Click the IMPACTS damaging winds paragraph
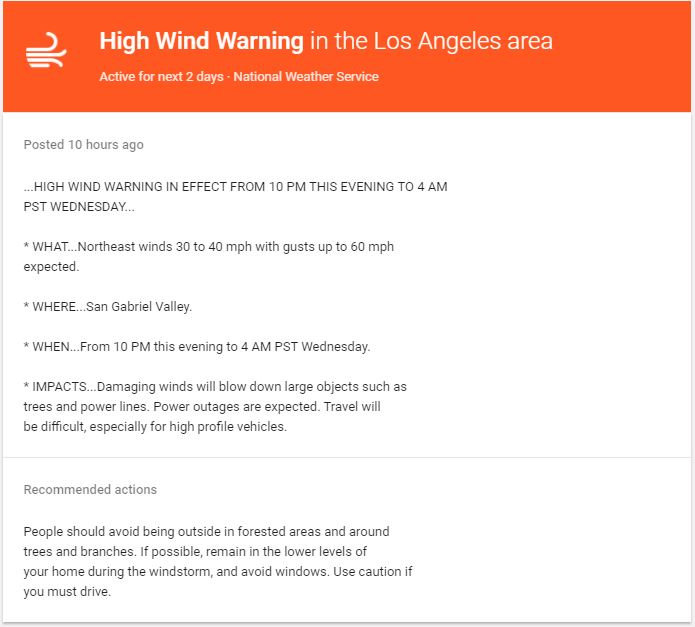695x627 pixels. click(x=215, y=406)
